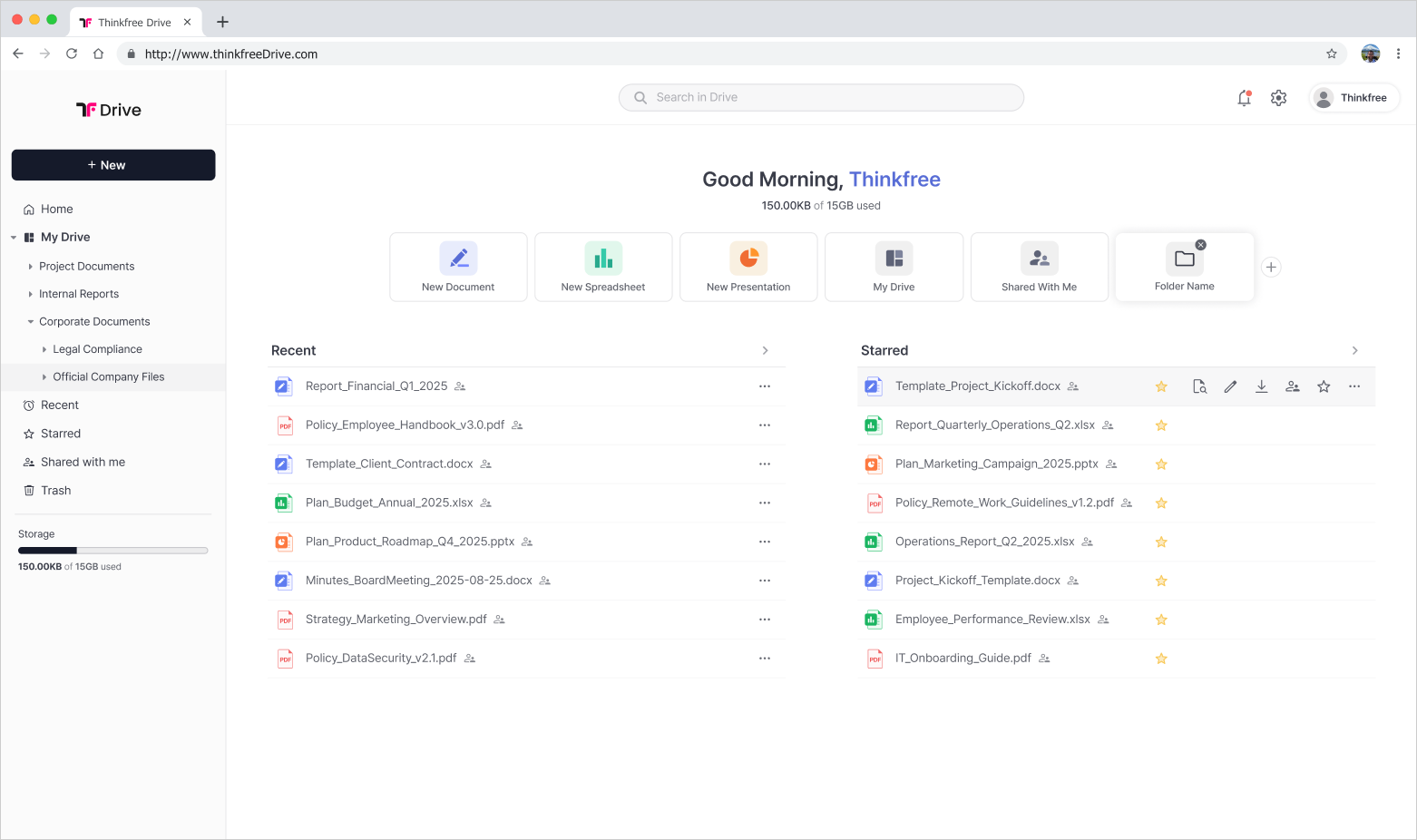The height and width of the screenshot is (840, 1417).
Task: Unstar Report_Quarterly_Operations_Q2.xlsx
Action: click(1161, 425)
